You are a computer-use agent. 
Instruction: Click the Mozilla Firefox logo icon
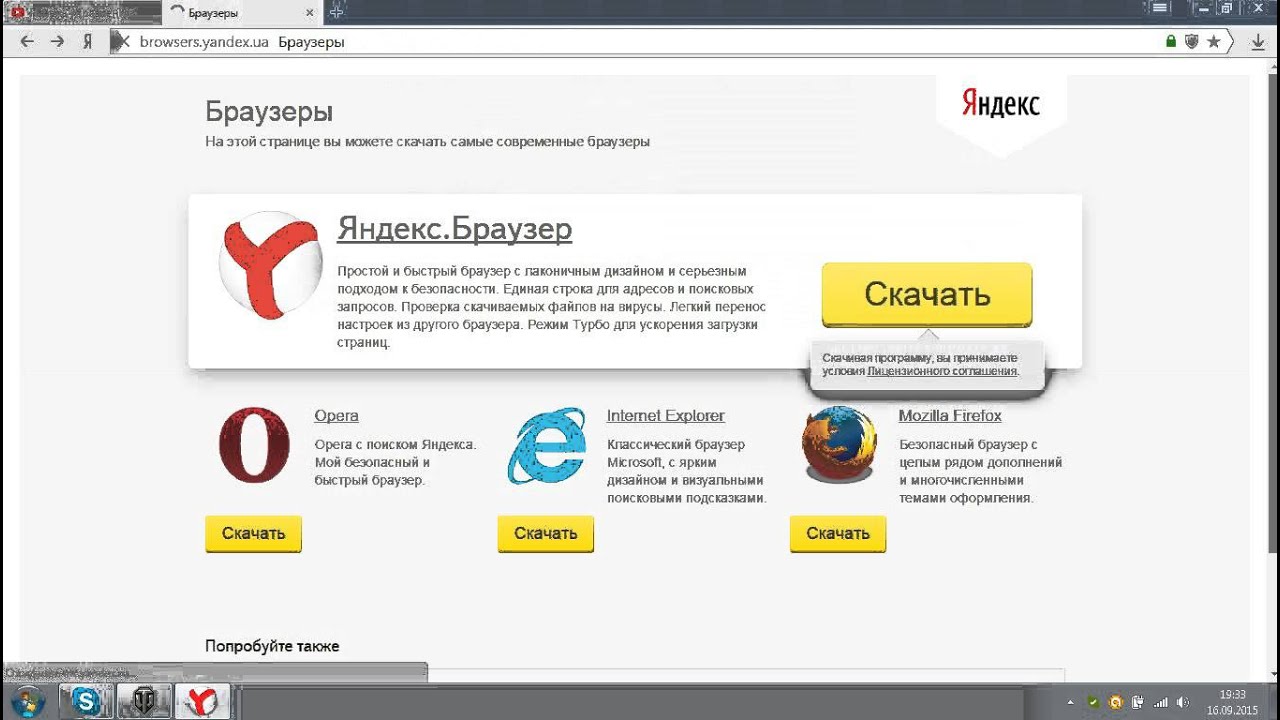[x=839, y=444]
